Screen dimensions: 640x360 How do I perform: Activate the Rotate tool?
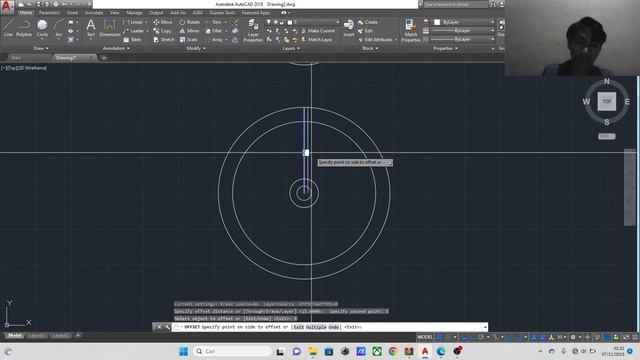click(x=190, y=22)
